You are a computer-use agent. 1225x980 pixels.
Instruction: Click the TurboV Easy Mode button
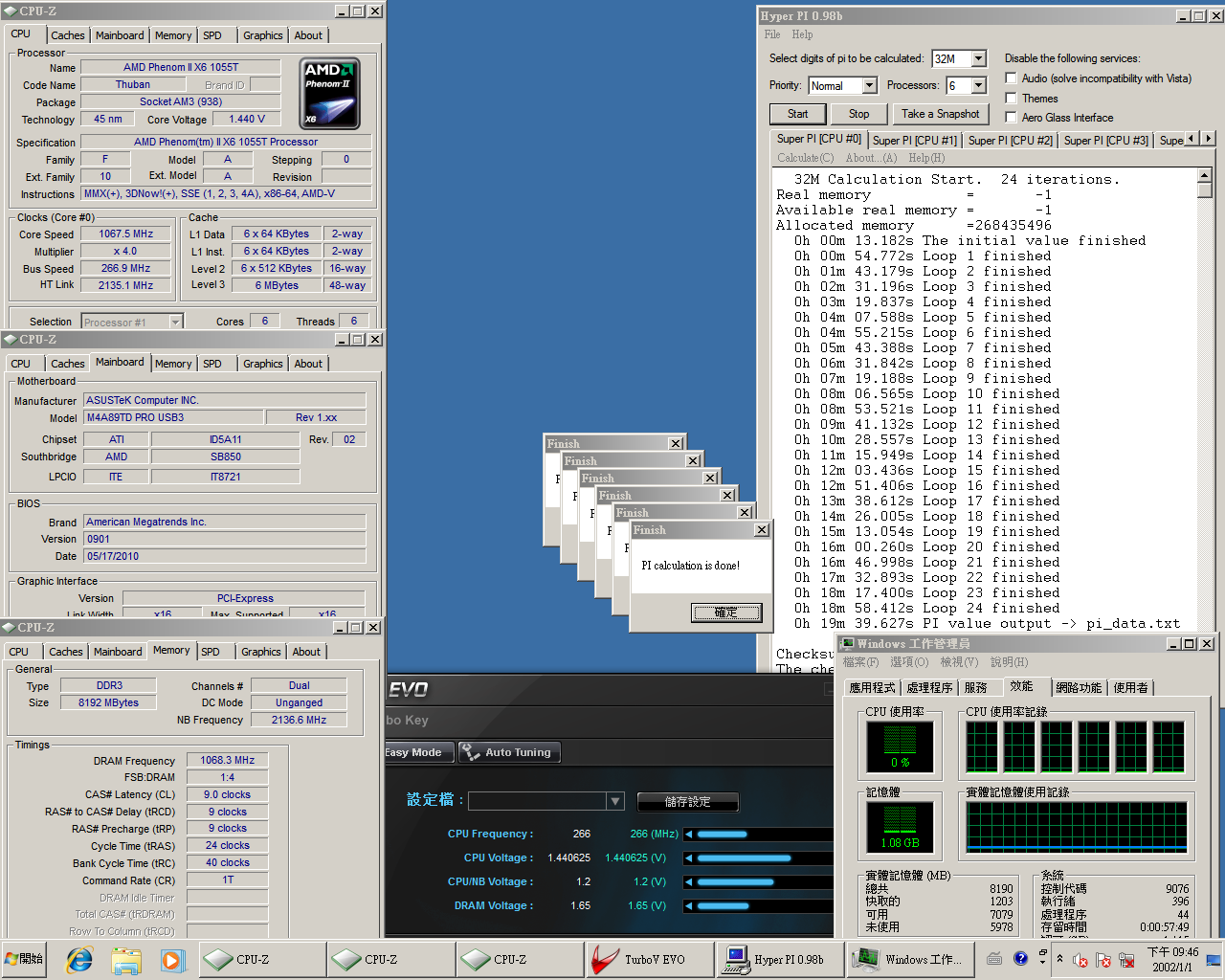coord(418,752)
